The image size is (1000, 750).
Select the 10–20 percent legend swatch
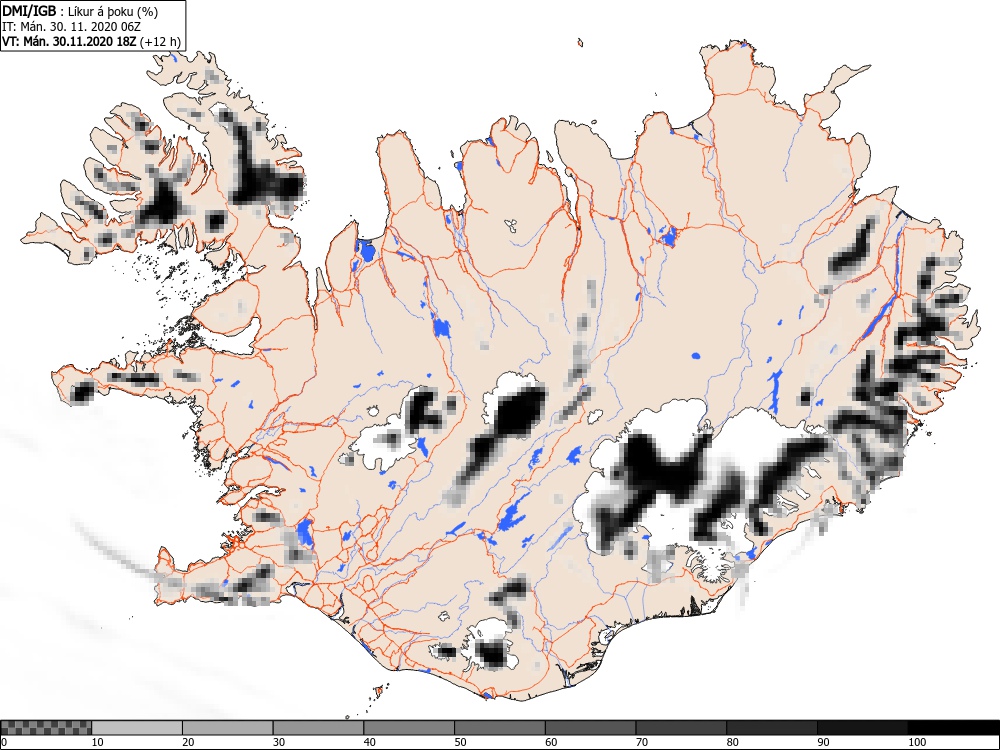point(137,728)
